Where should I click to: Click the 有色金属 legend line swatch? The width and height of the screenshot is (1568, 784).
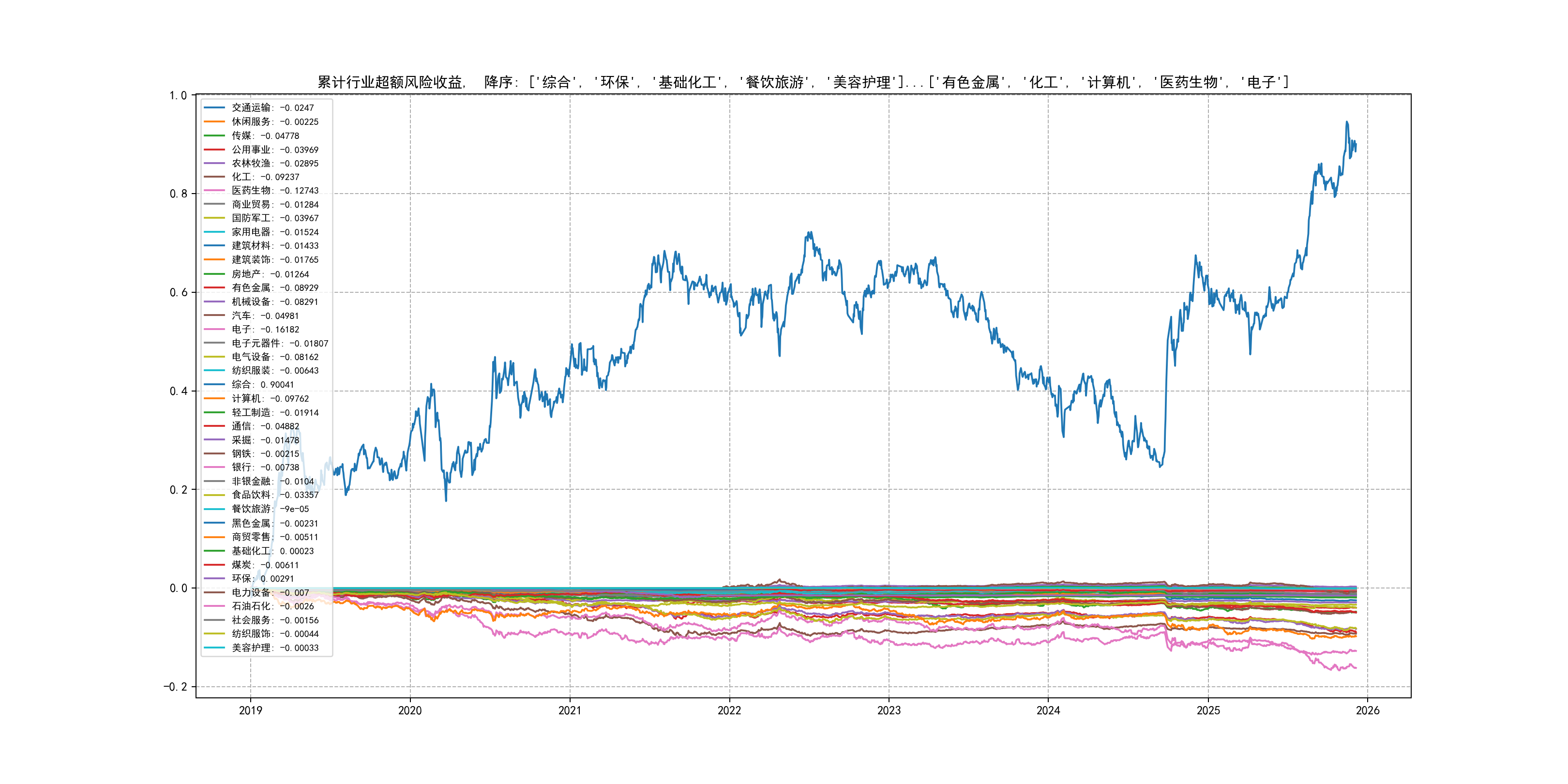(214, 288)
